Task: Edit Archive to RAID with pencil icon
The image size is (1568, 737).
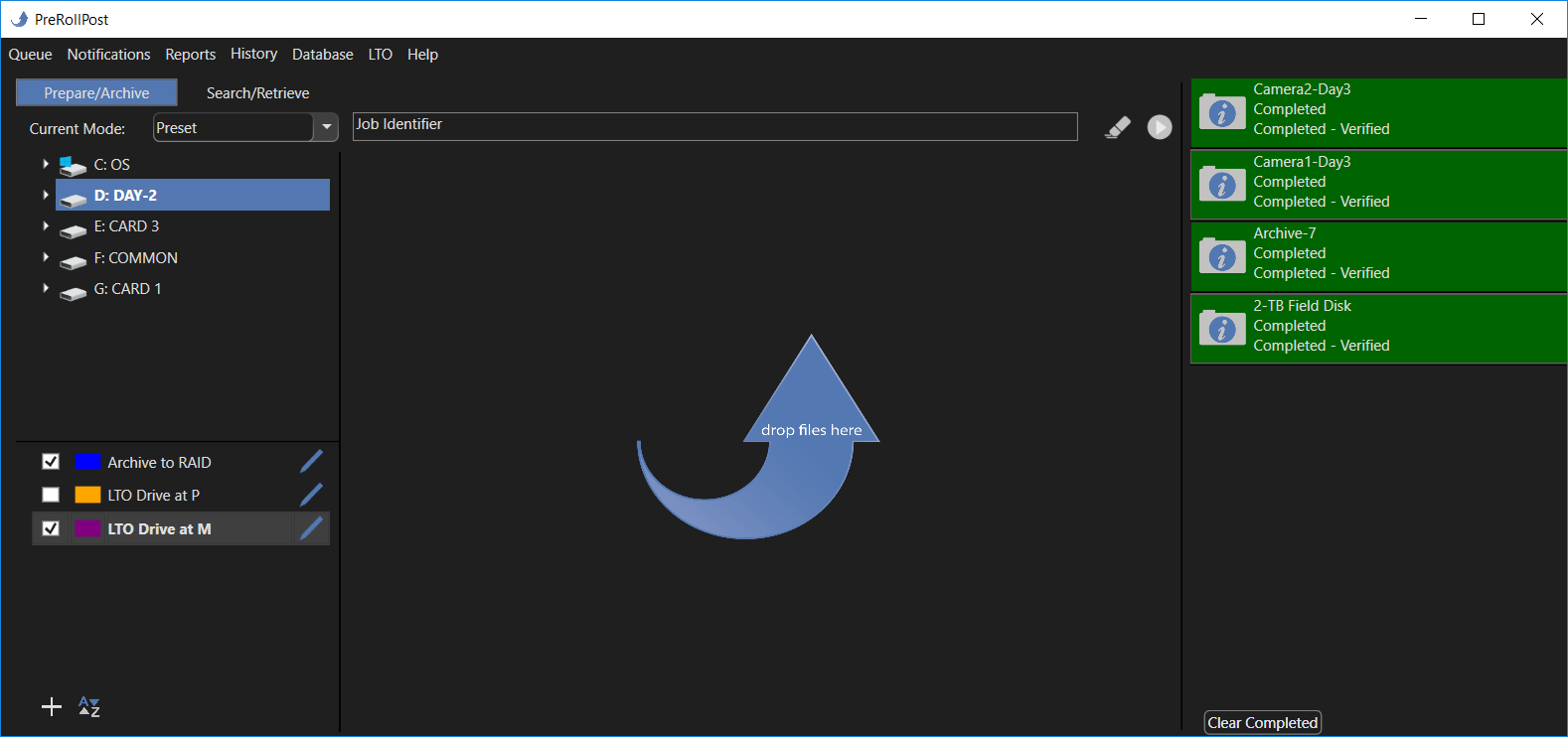Action: [311, 461]
